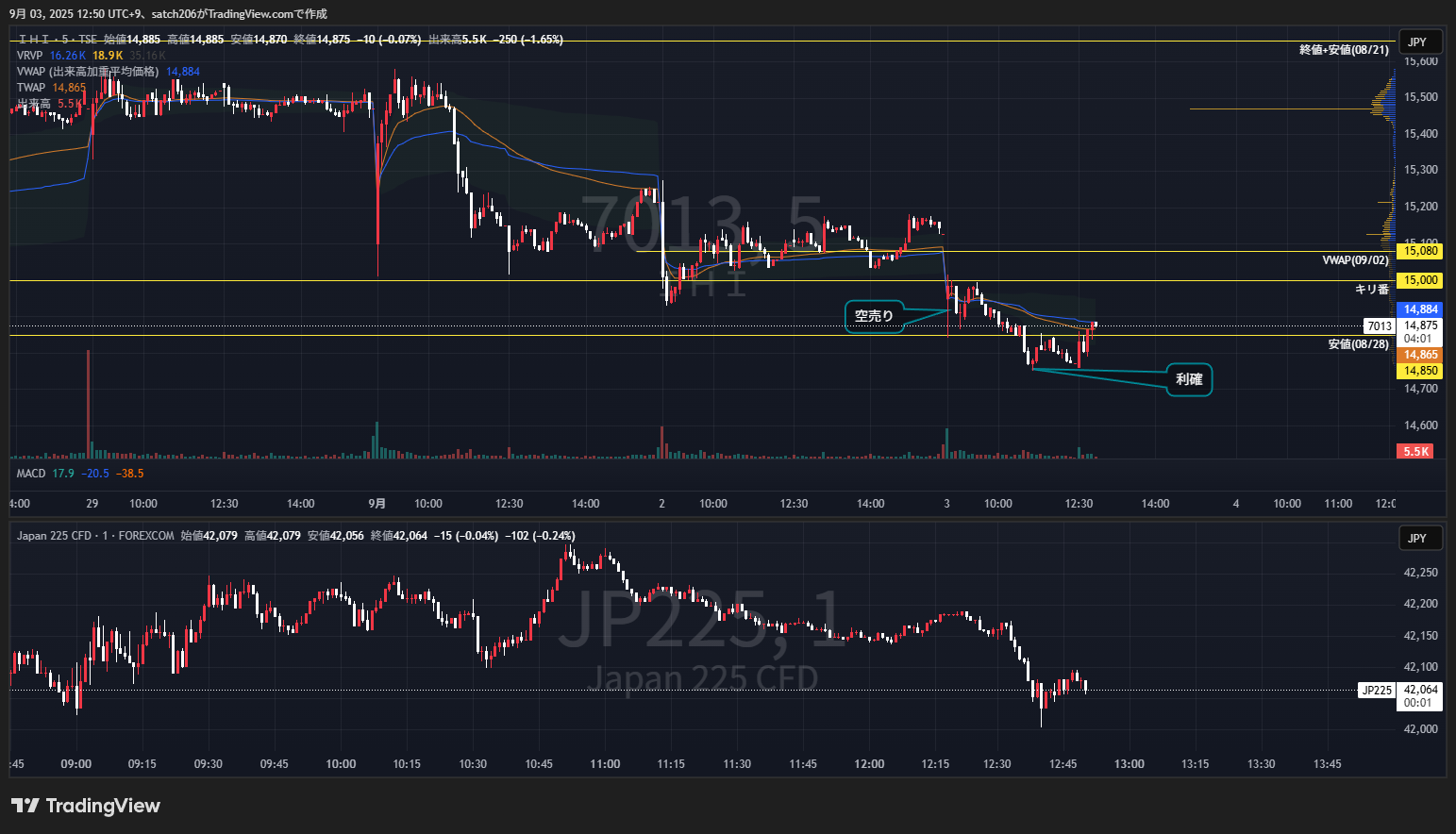The height and width of the screenshot is (834, 1456).
Task: Select the 利確 callout annotation
Action: 1189,379
